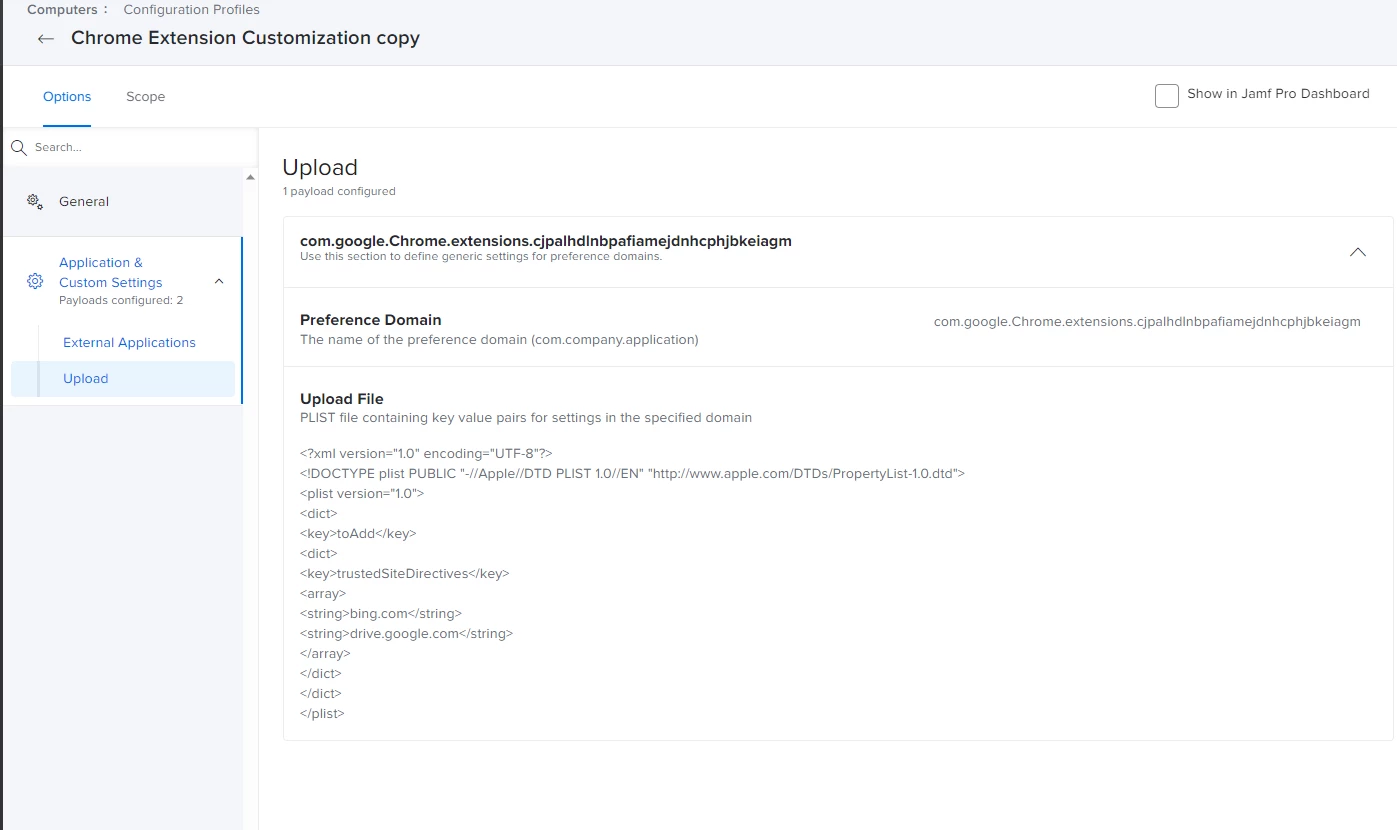
Task: Focus the sidebar Search field
Action: [130, 147]
